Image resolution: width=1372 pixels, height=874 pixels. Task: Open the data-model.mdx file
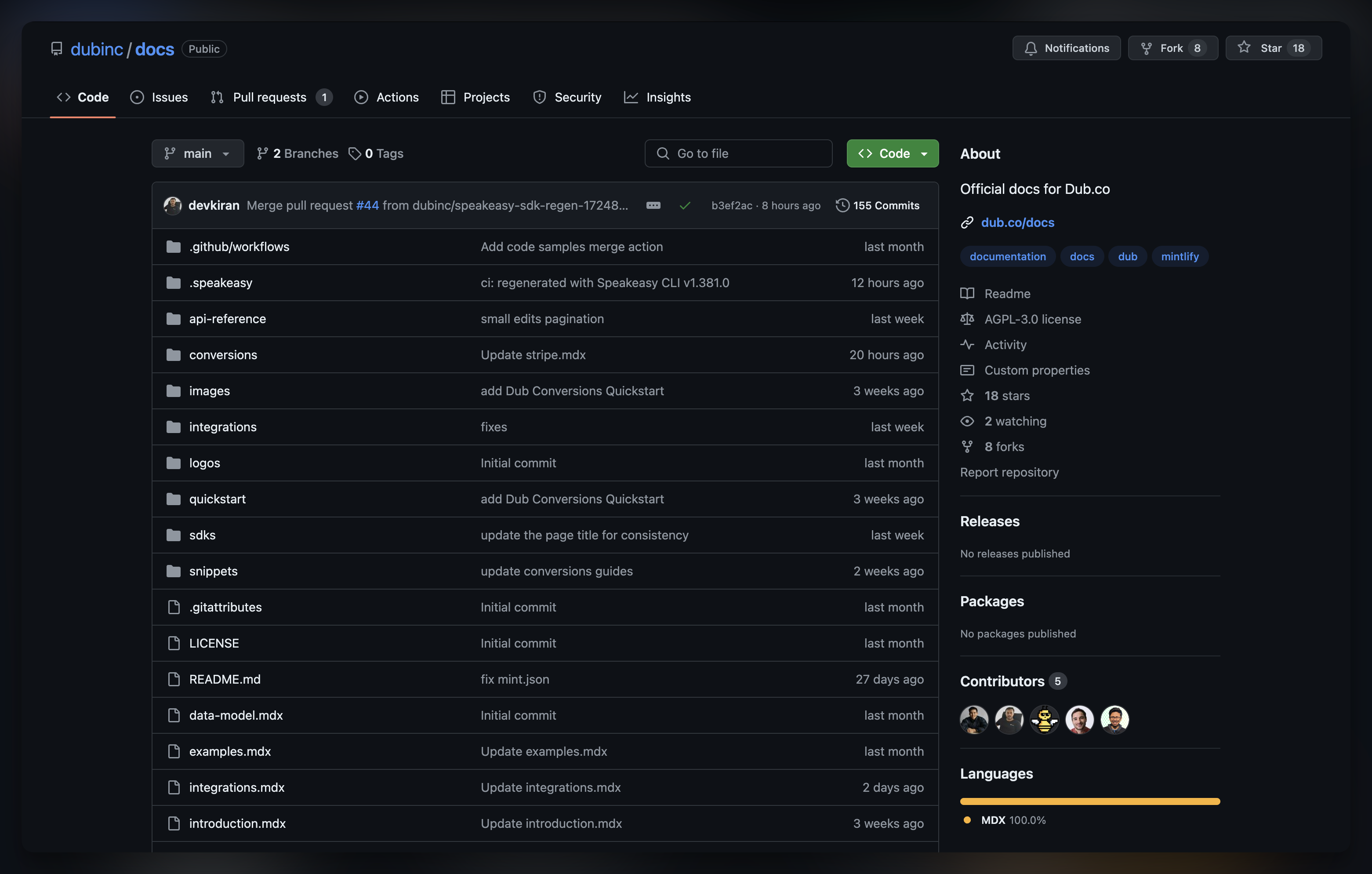[x=236, y=715]
